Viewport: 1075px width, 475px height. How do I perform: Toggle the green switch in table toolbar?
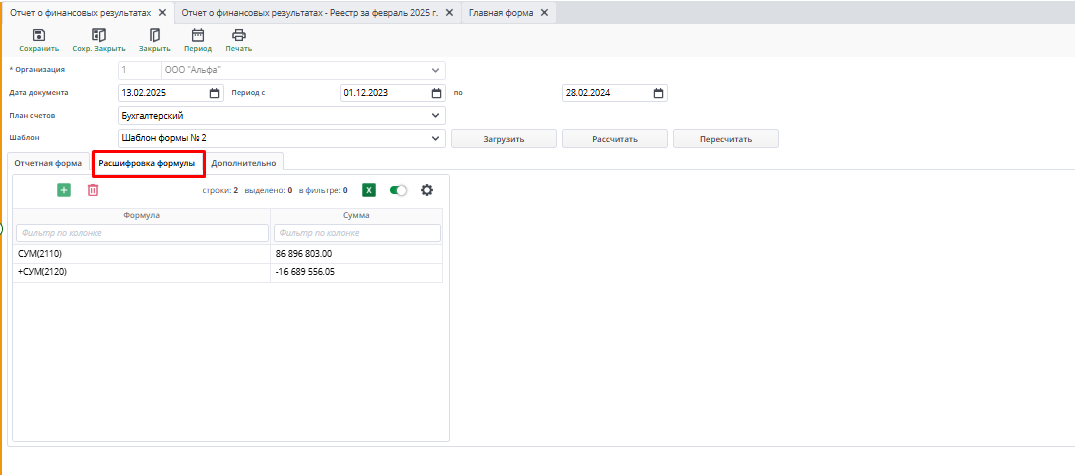398,190
